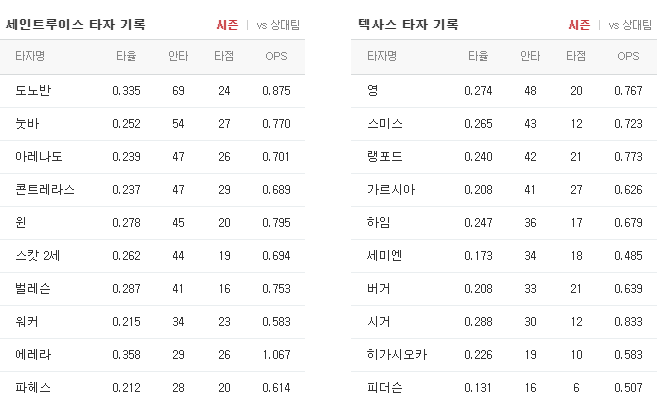
Task: Select batter 콘트레라스
Action: point(45,189)
